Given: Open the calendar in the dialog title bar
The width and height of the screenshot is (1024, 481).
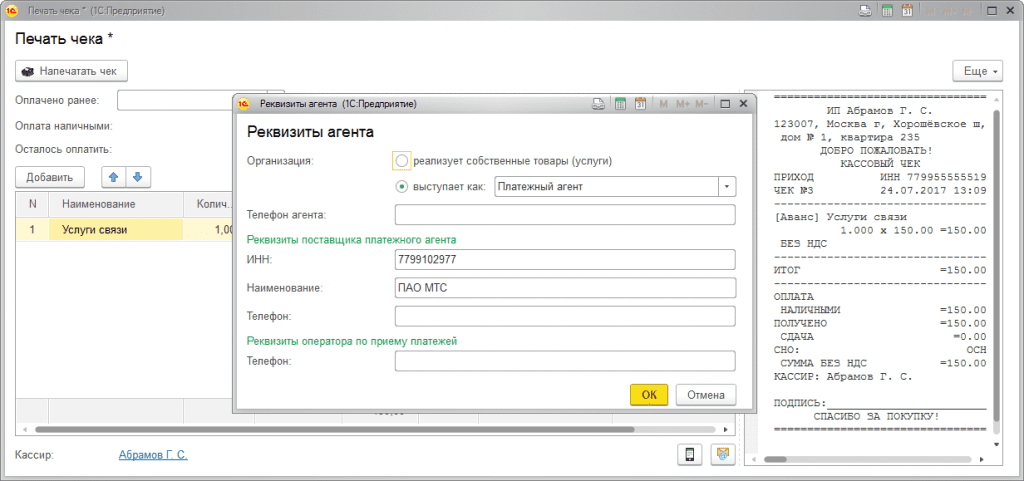Looking at the screenshot, I should tap(641, 103).
